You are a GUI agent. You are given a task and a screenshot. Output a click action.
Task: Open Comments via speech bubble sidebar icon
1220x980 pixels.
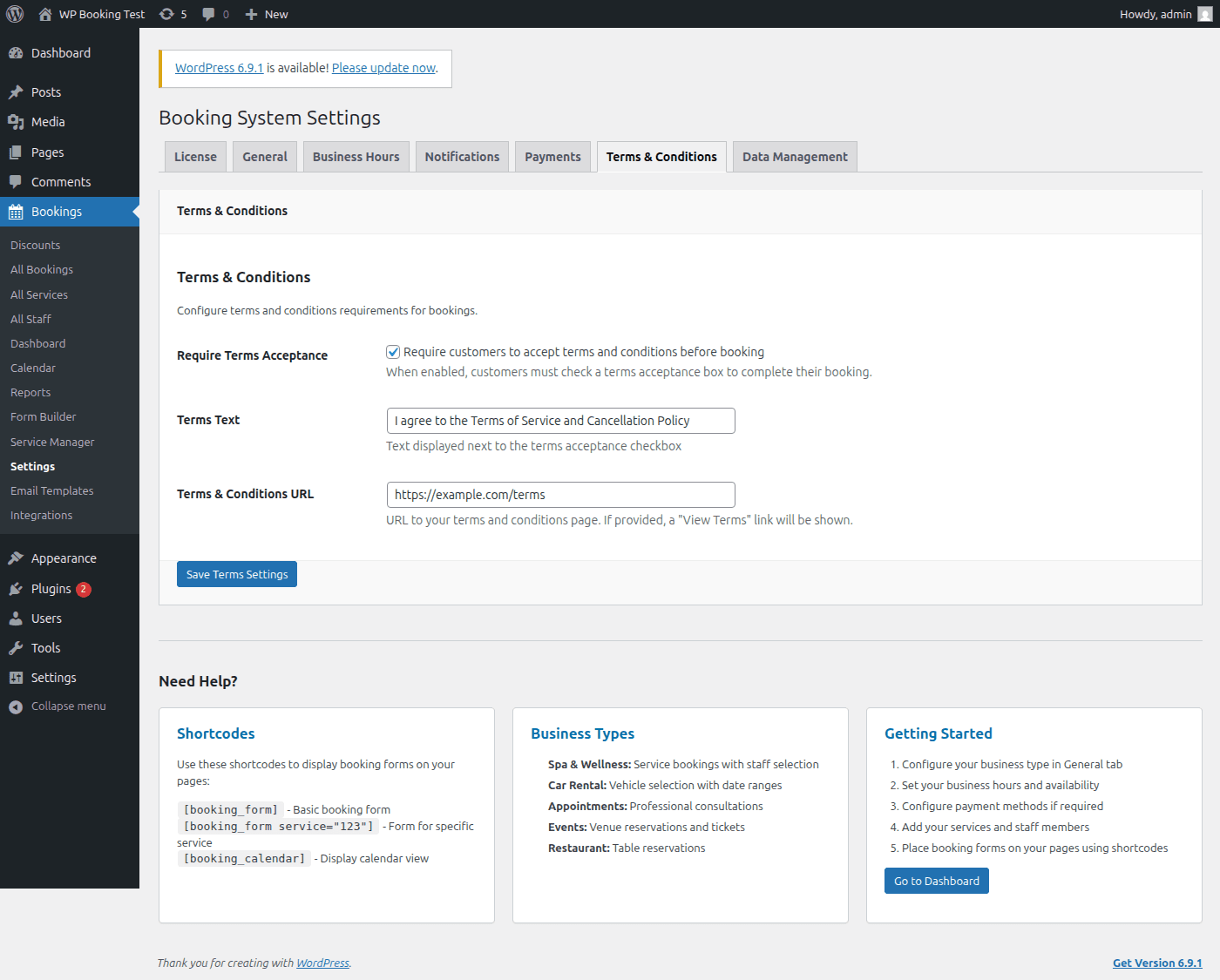tap(17, 181)
